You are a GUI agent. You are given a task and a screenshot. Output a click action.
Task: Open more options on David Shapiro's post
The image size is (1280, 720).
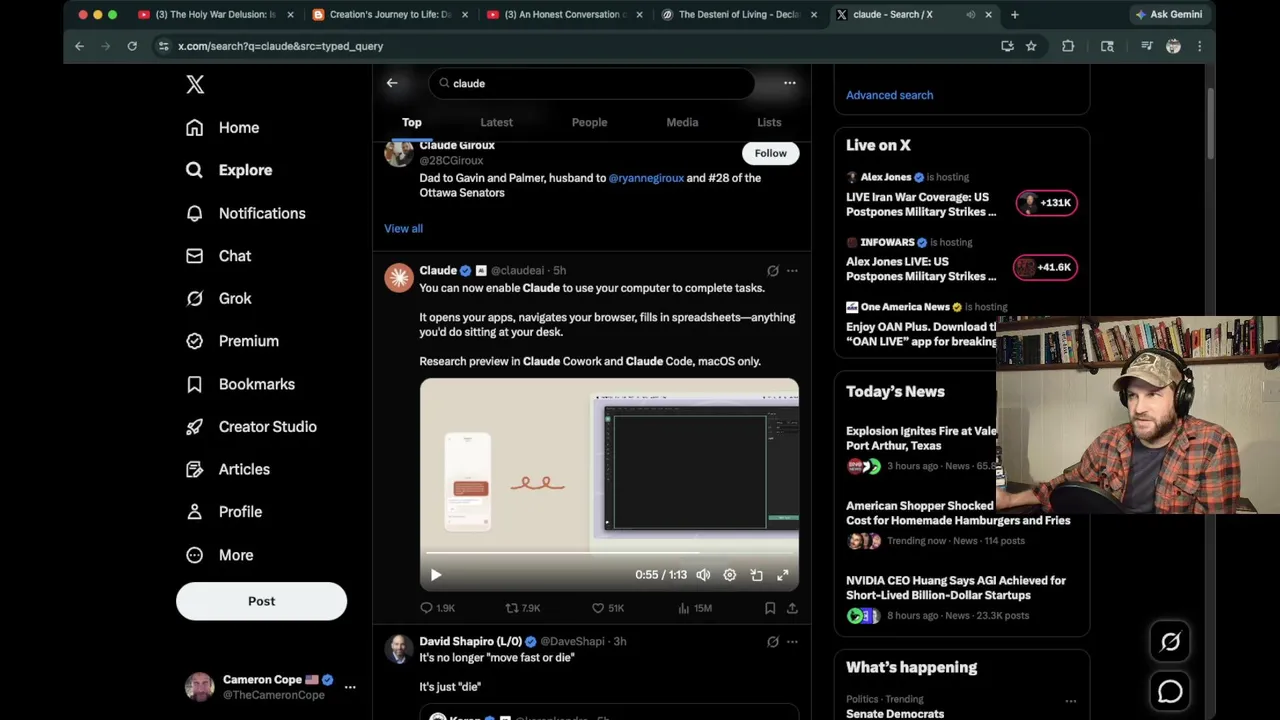pos(792,642)
